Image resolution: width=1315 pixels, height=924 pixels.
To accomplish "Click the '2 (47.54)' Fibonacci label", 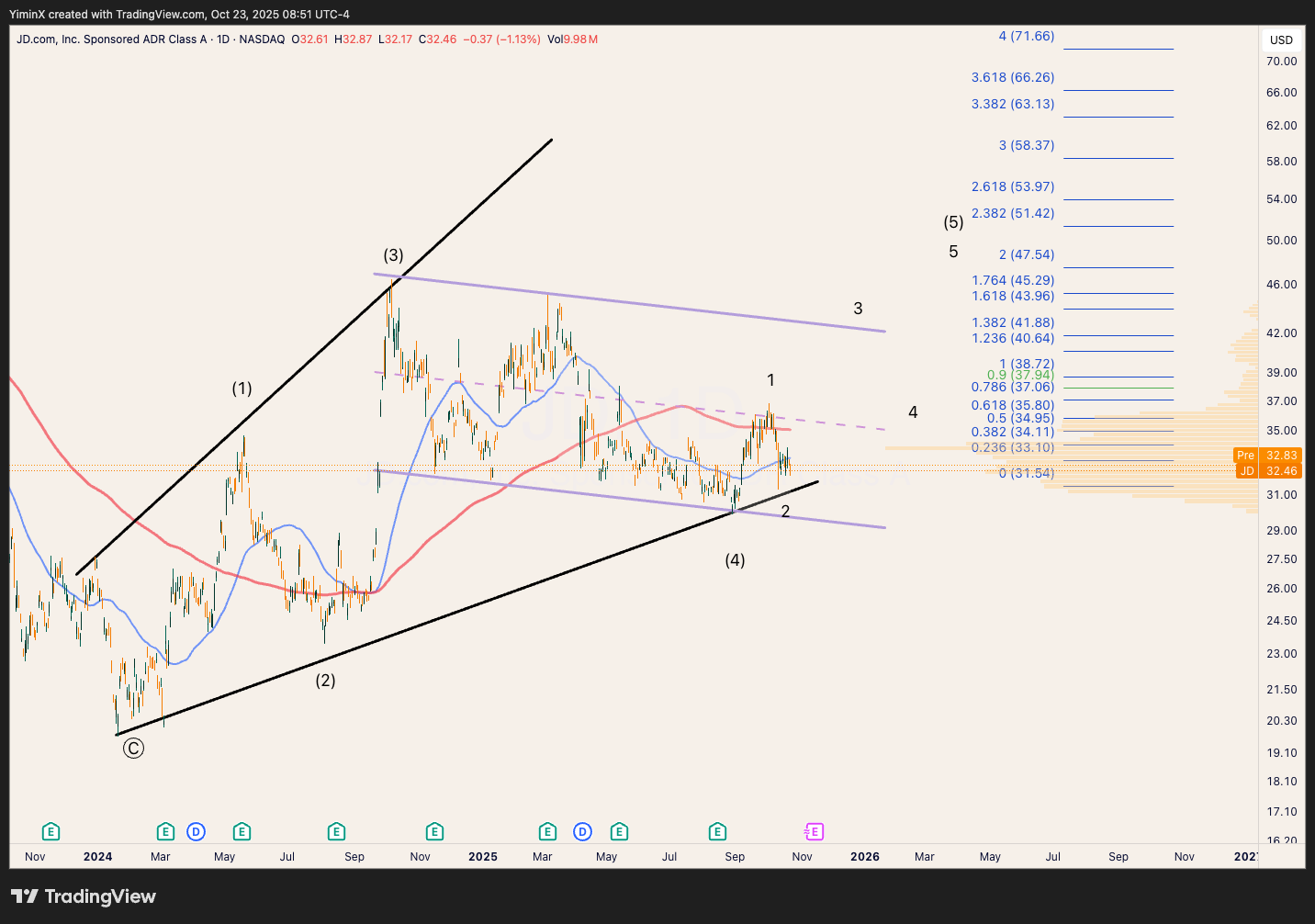I will (x=1027, y=254).
